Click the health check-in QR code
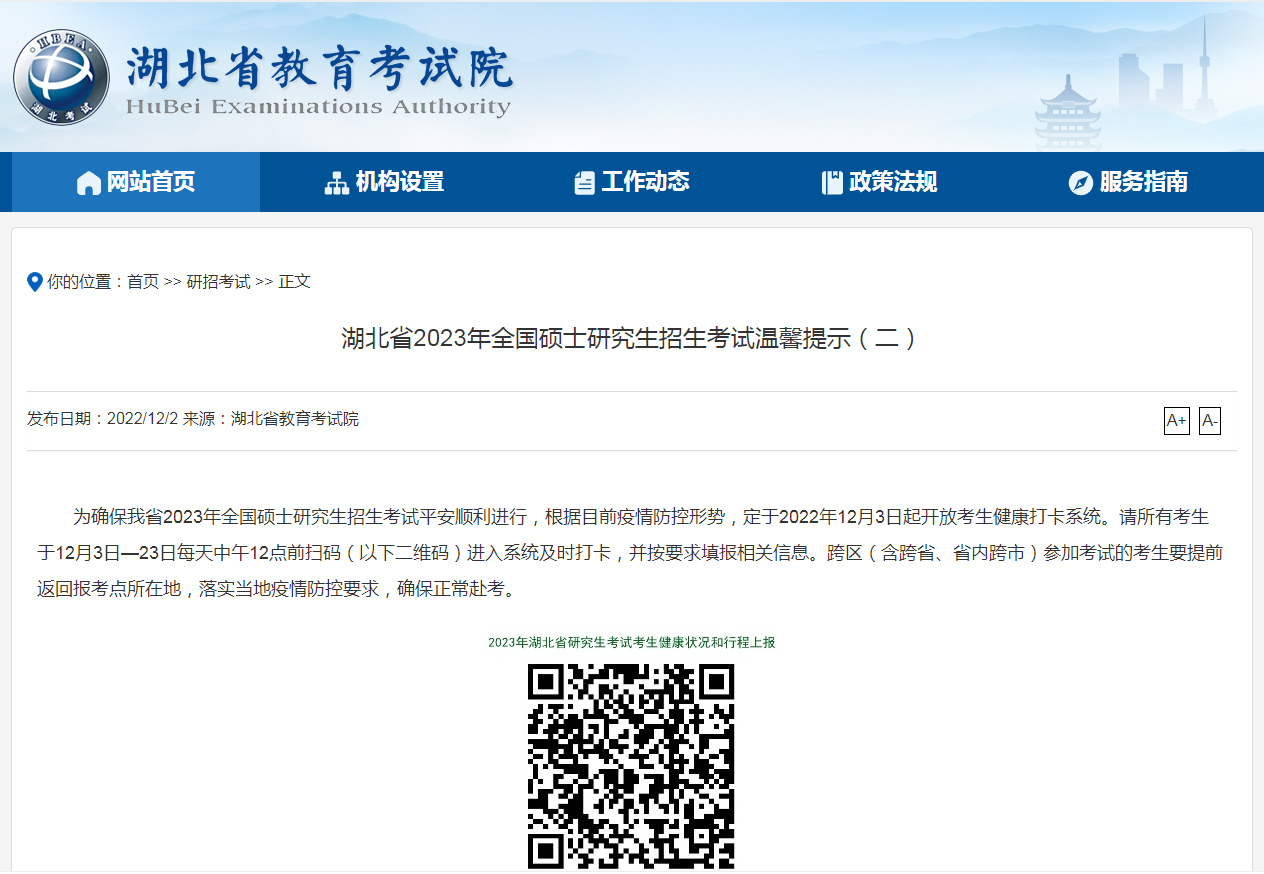This screenshot has height=874, width=1264. (x=631, y=766)
